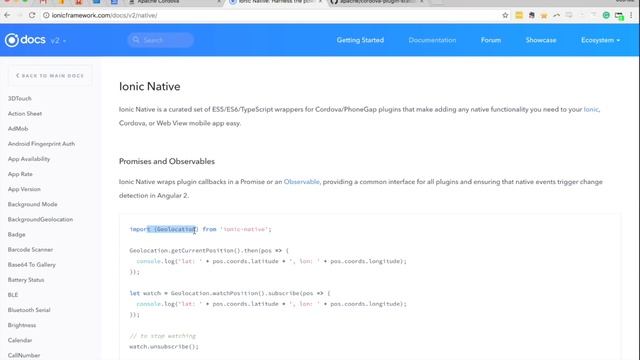Click the Ionic docs logo

pyautogui.click(x=25, y=40)
